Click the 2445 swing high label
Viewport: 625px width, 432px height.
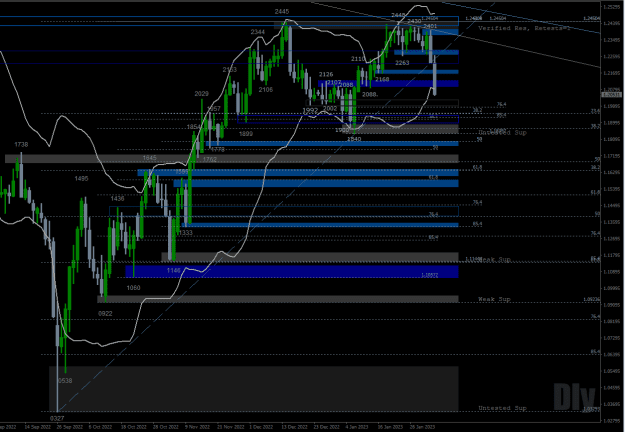pos(282,12)
